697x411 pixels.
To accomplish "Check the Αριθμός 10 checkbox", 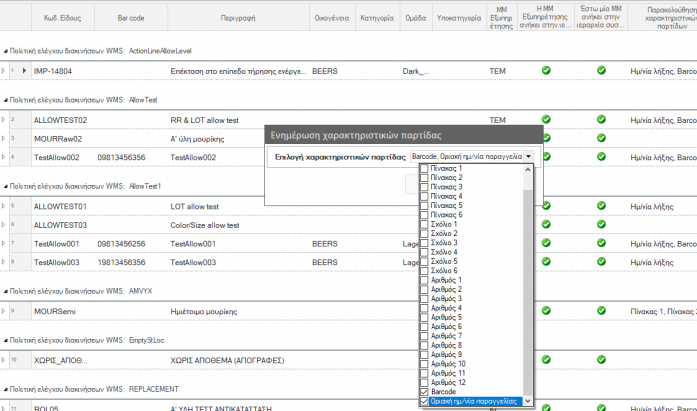I will click(424, 364).
